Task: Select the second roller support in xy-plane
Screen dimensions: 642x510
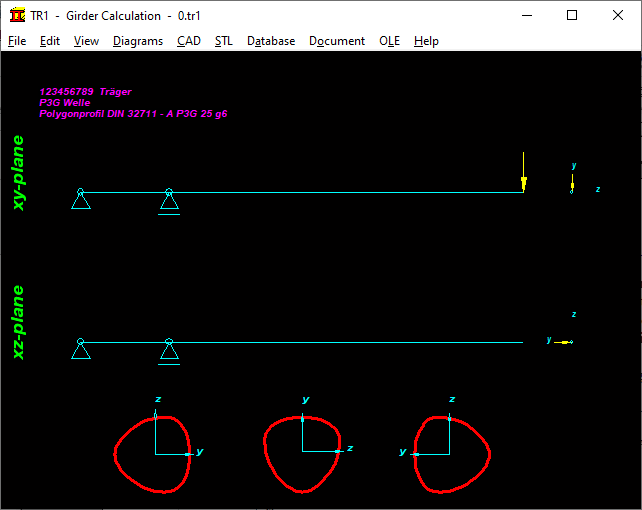Action: click(x=169, y=203)
